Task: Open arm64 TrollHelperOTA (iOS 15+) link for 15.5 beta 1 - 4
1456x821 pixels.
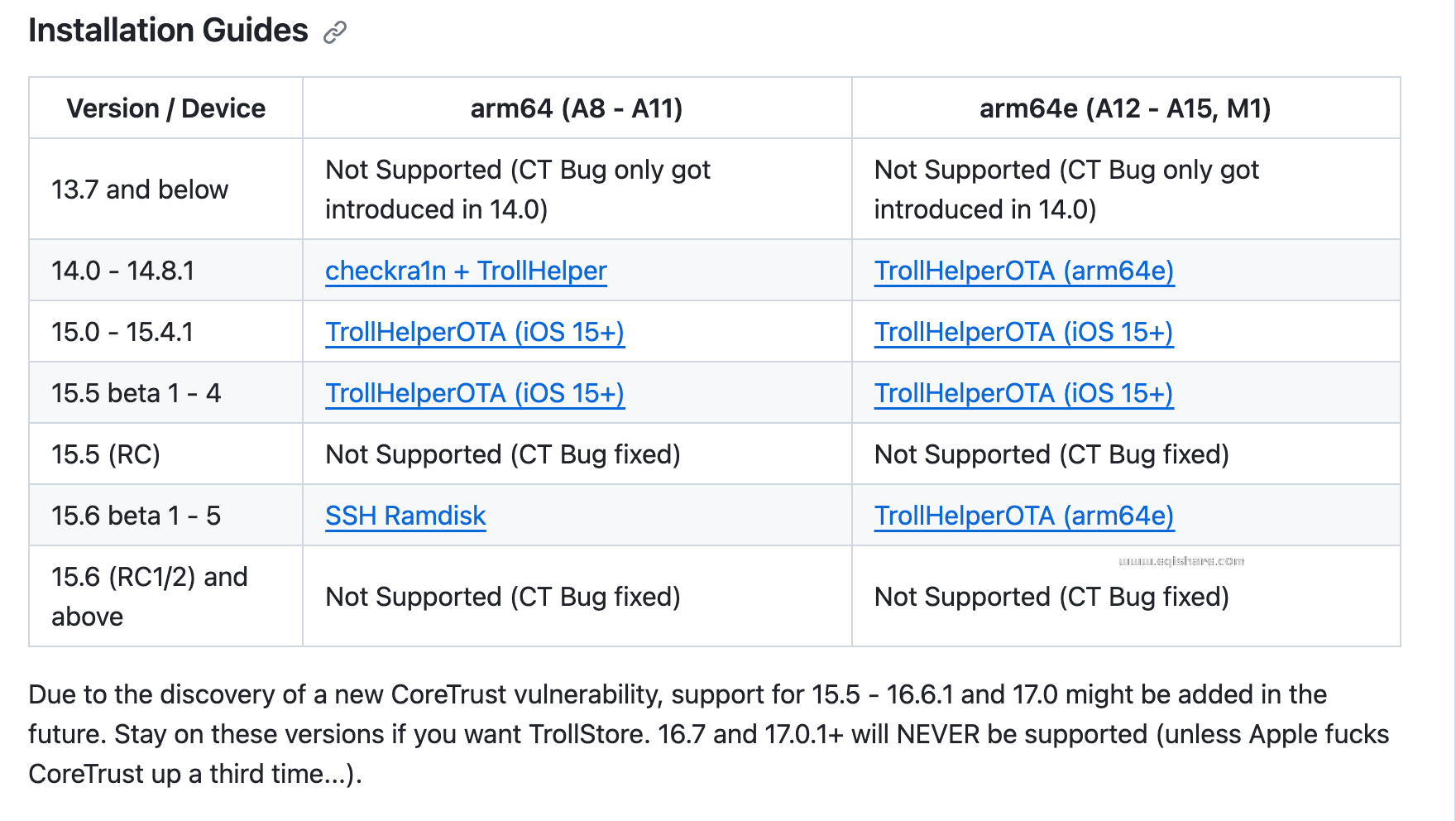Action: (x=474, y=393)
